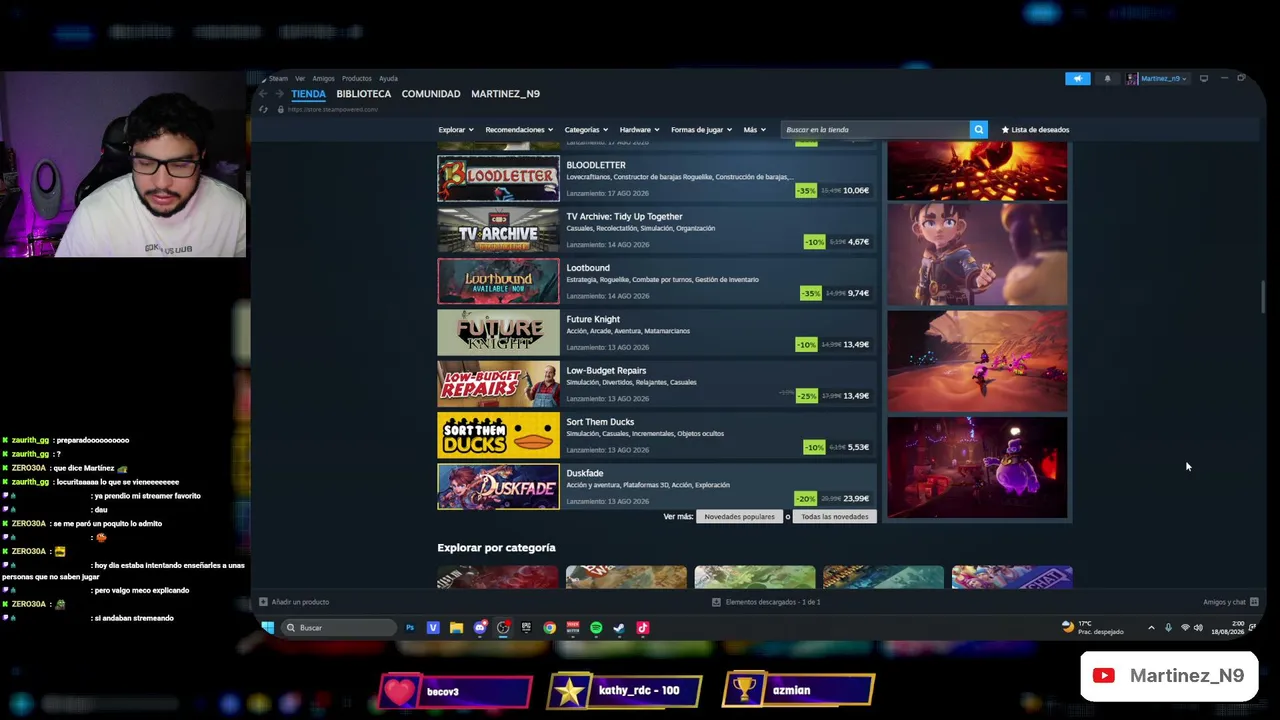The height and width of the screenshot is (720, 1280).
Task: Expand the Recomendaciones dropdown
Action: point(518,129)
